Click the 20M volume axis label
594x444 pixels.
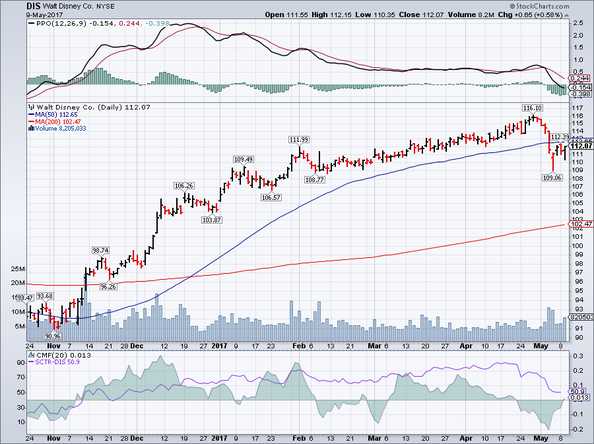(x=18, y=283)
